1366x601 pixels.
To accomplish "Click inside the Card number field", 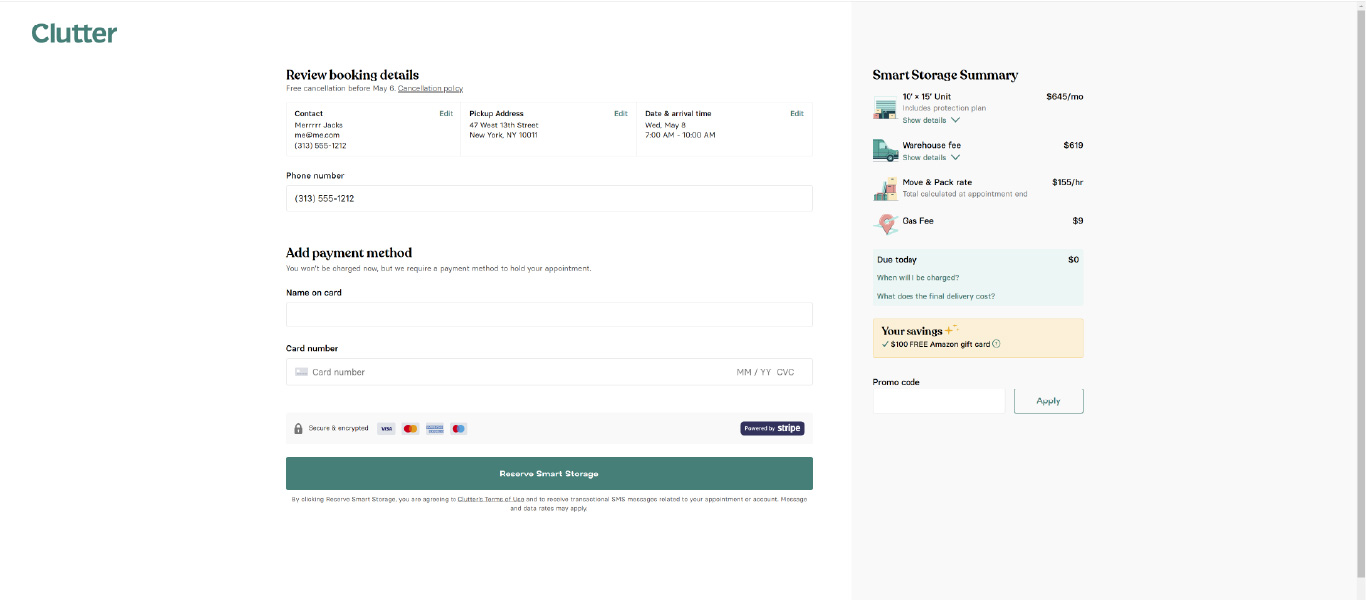I will [450, 371].
